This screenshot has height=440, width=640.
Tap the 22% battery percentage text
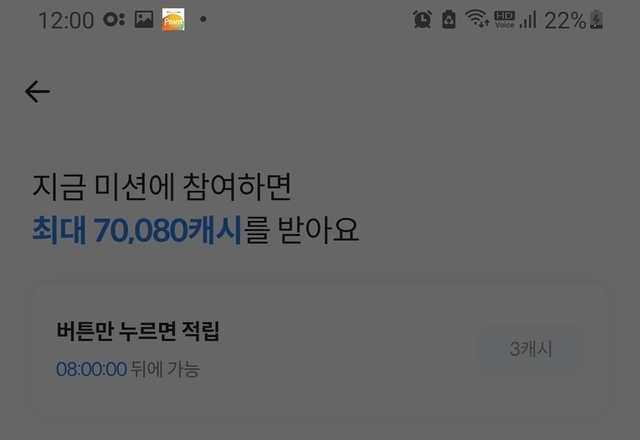pyautogui.click(x=565, y=20)
